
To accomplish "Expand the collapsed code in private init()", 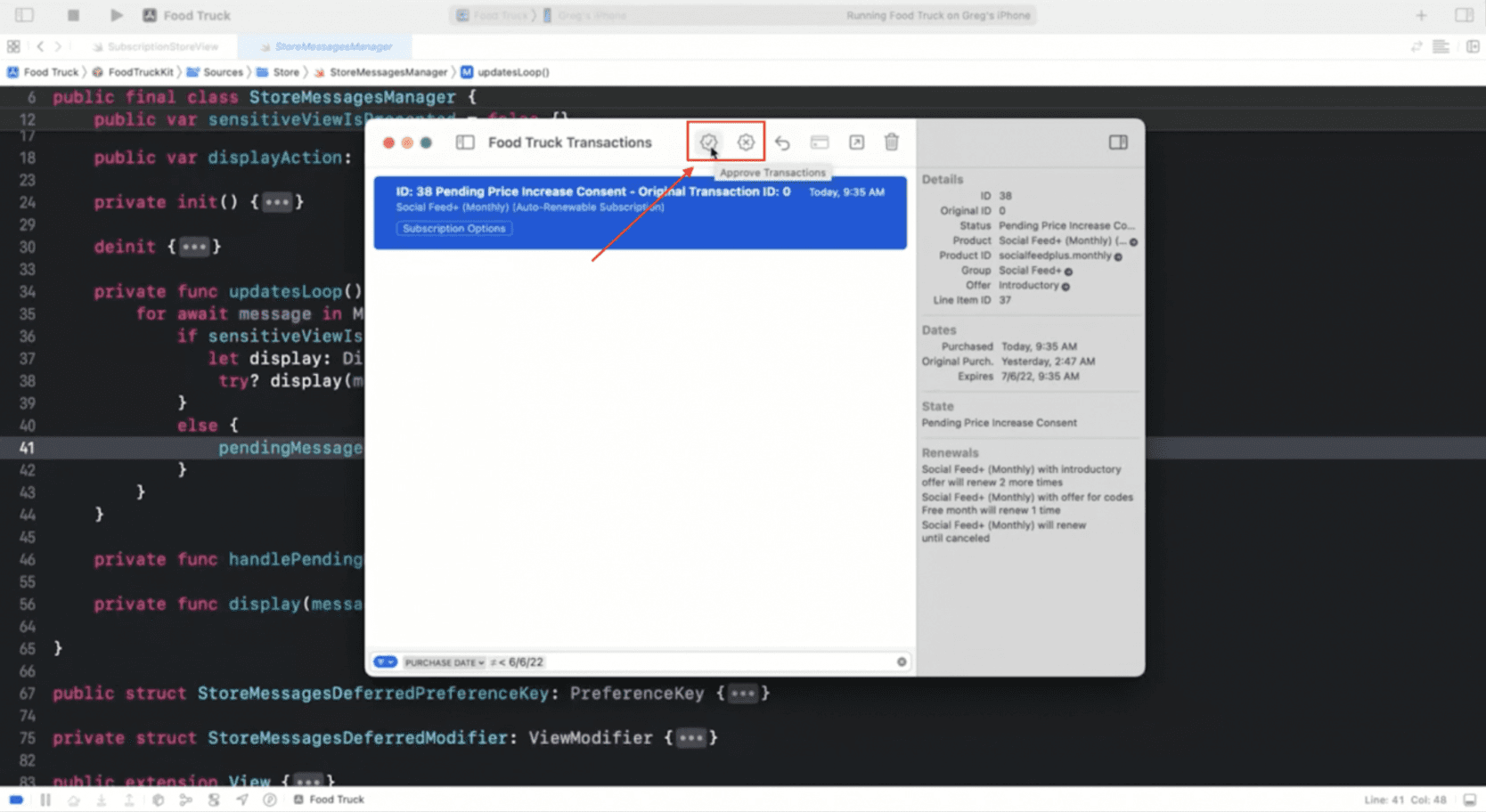I will [x=277, y=202].
